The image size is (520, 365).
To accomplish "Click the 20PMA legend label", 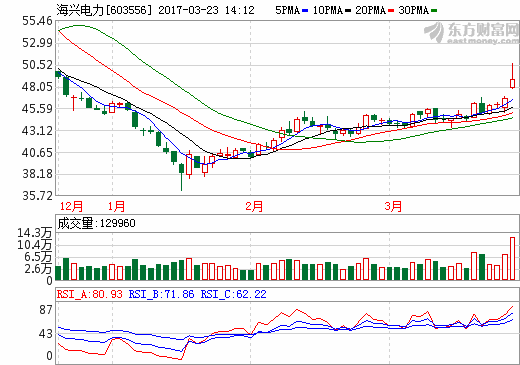I will pyautogui.click(x=370, y=10).
